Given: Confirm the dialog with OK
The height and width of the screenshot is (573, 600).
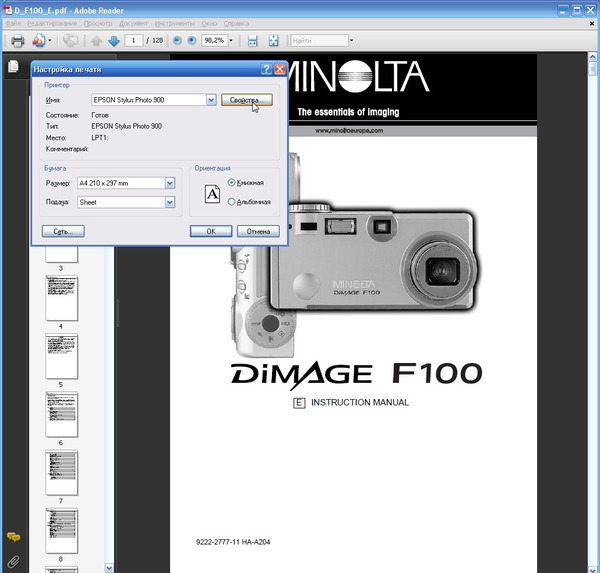Looking at the screenshot, I should (211, 231).
